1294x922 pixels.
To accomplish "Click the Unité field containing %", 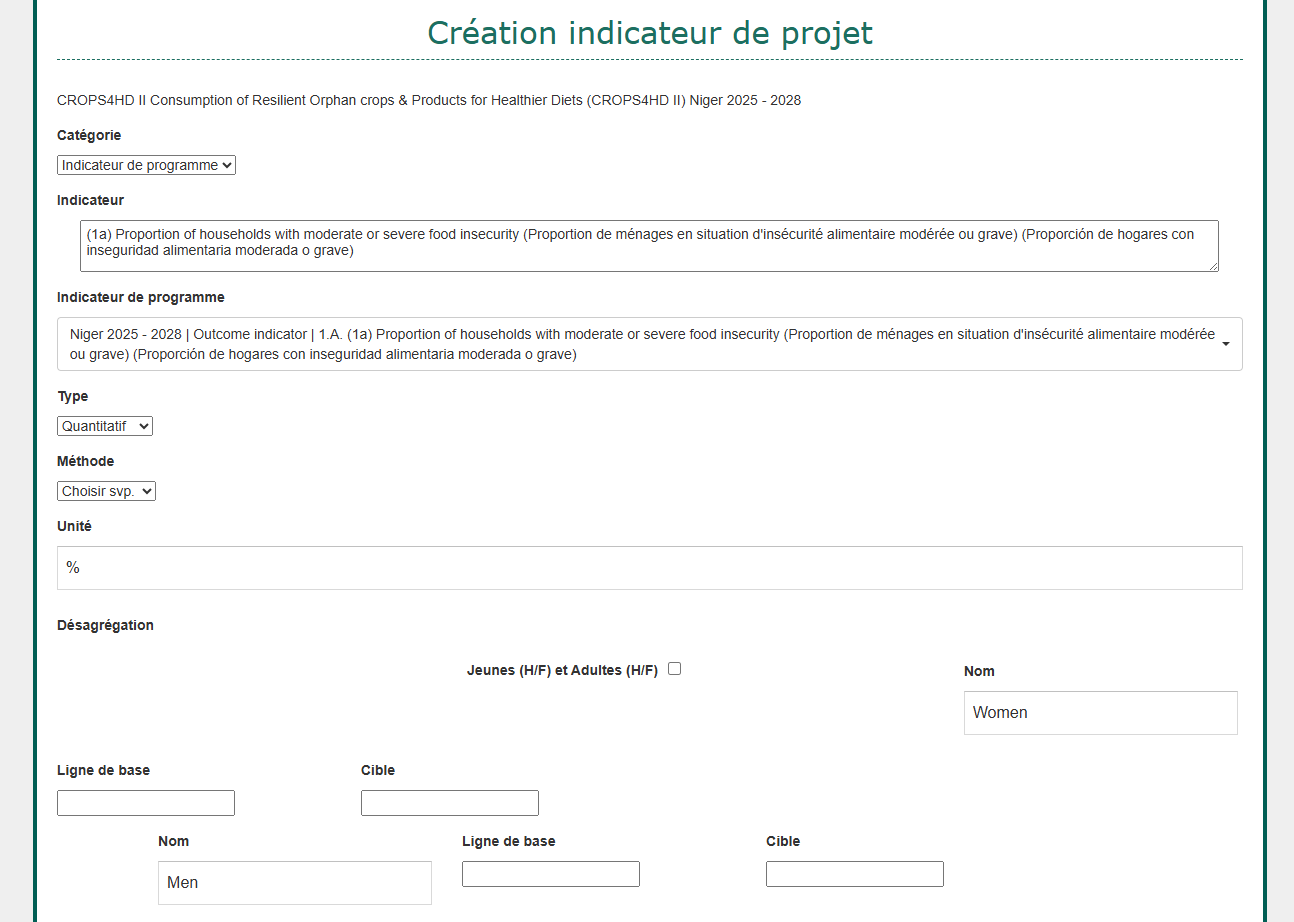I will (649, 568).
